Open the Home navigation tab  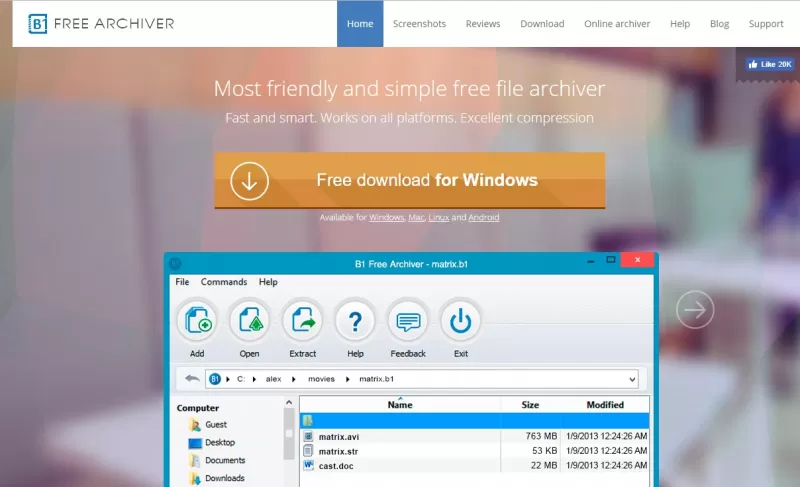(360, 23)
